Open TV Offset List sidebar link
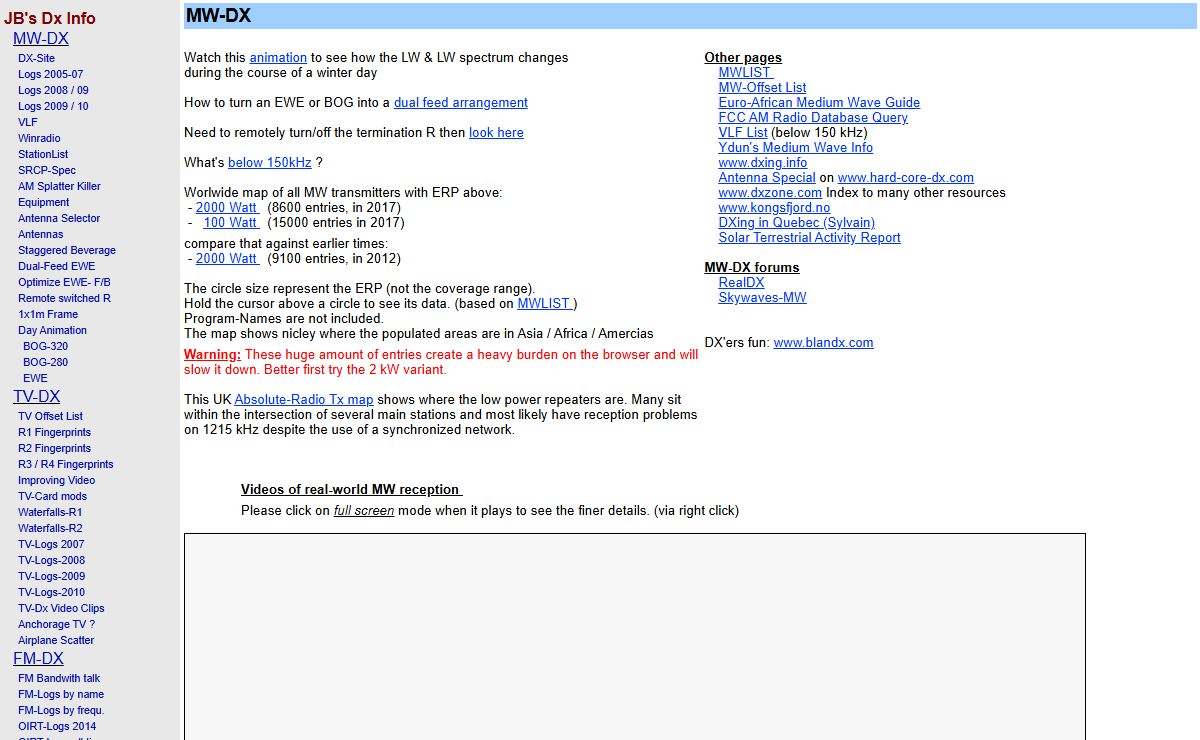Viewport: 1200px width, 740px height. pyautogui.click(x=50, y=416)
